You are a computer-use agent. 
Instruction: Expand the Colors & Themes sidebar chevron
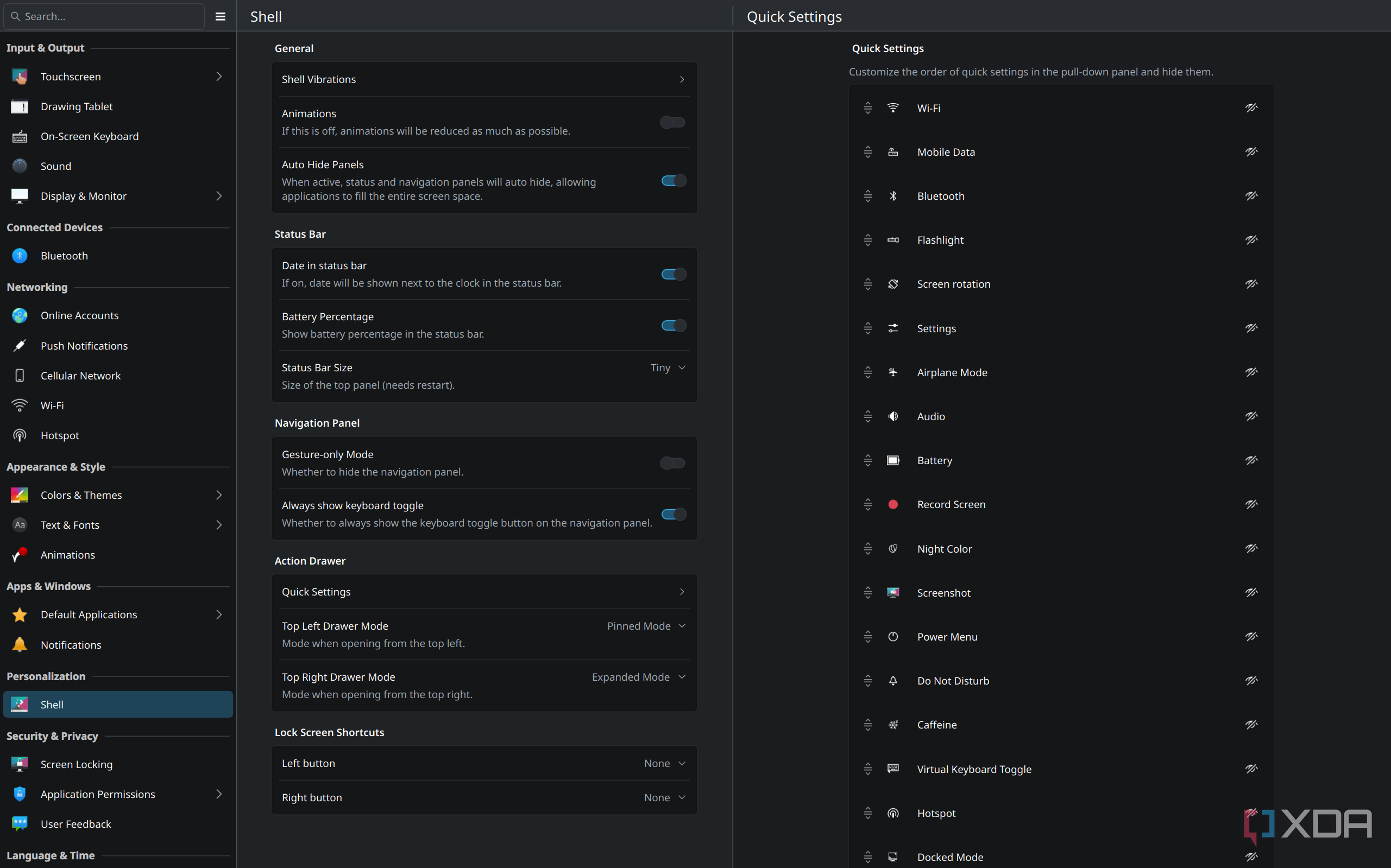[x=219, y=495]
